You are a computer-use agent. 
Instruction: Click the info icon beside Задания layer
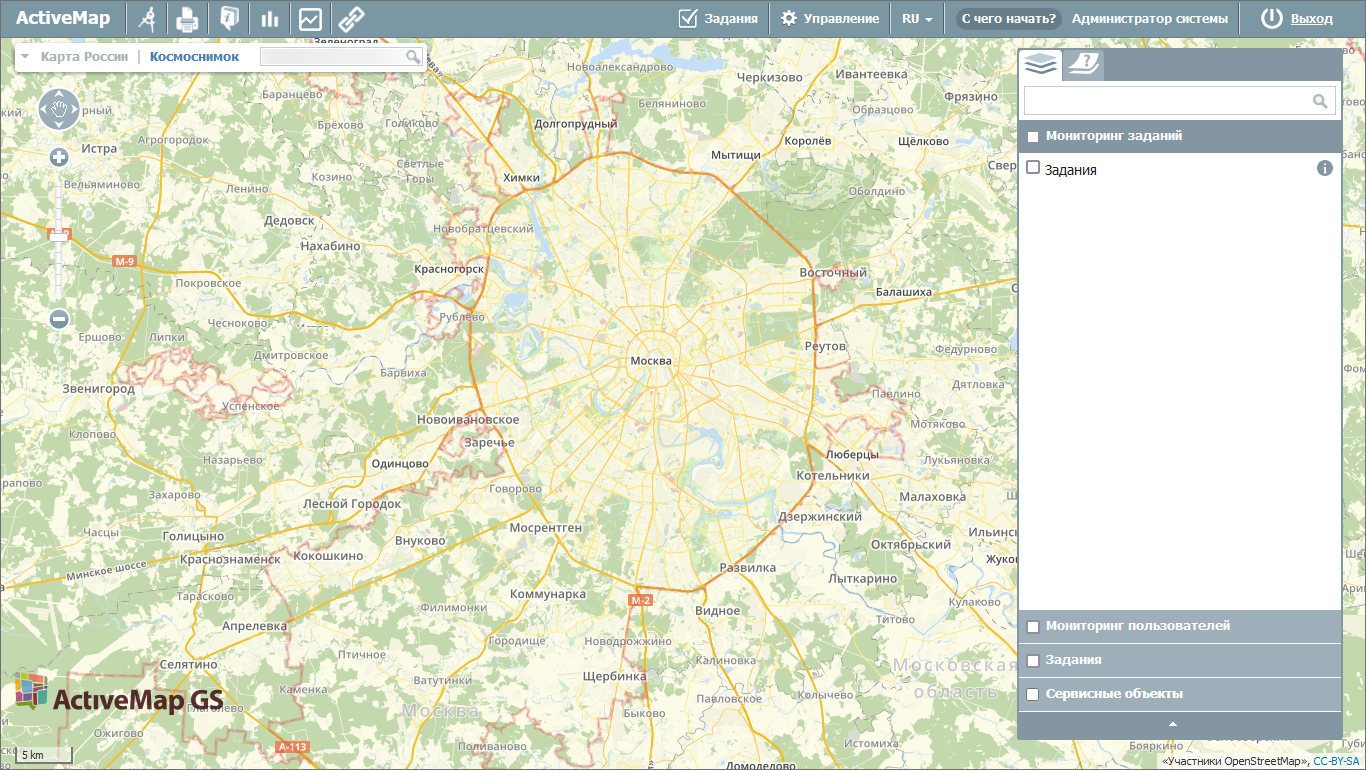click(x=1325, y=168)
